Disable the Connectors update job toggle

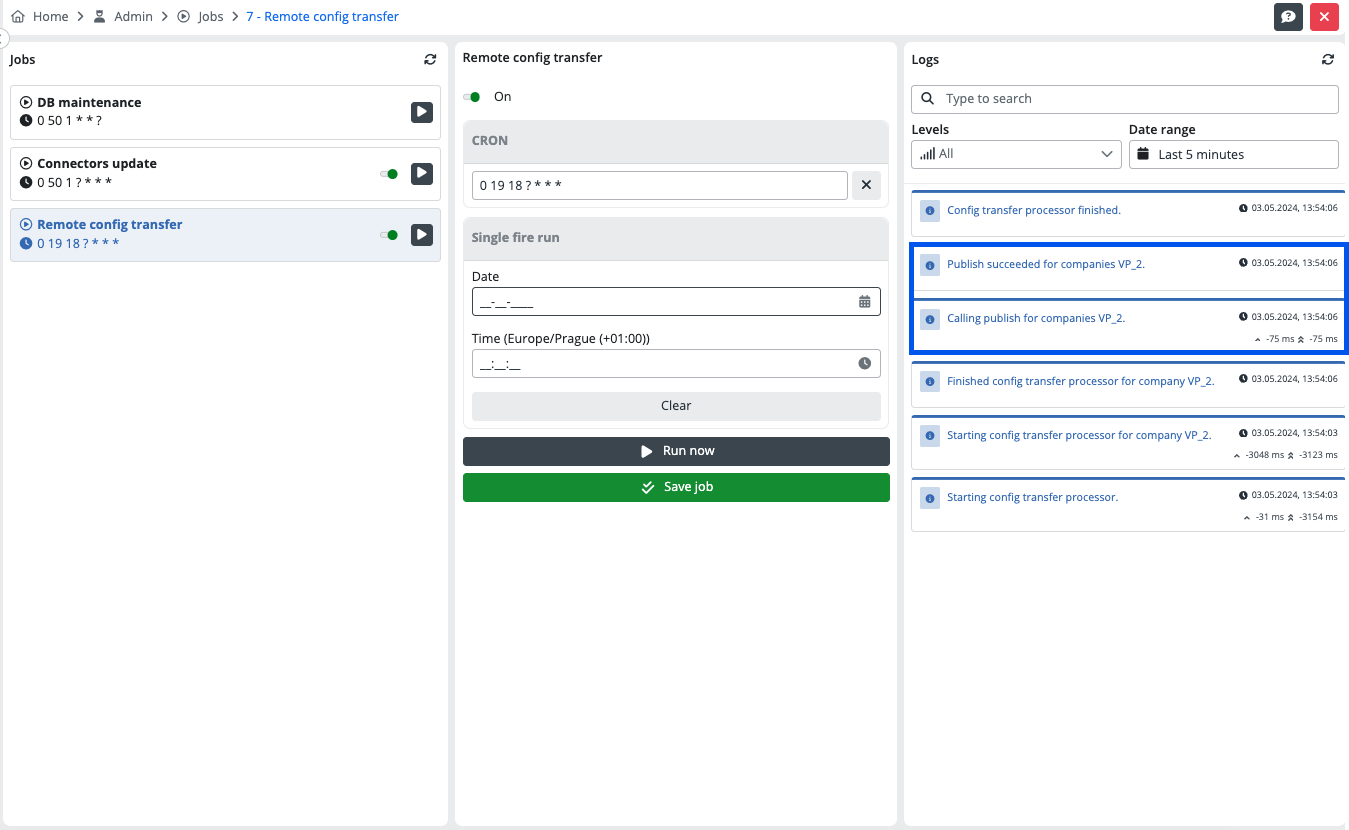[x=389, y=174]
